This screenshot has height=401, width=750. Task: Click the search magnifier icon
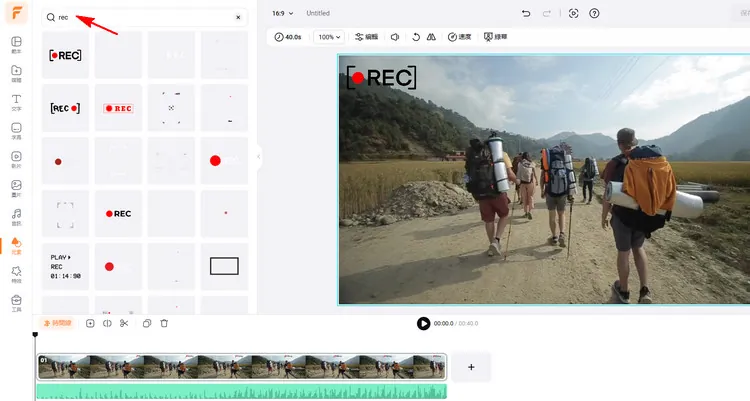(x=50, y=17)
